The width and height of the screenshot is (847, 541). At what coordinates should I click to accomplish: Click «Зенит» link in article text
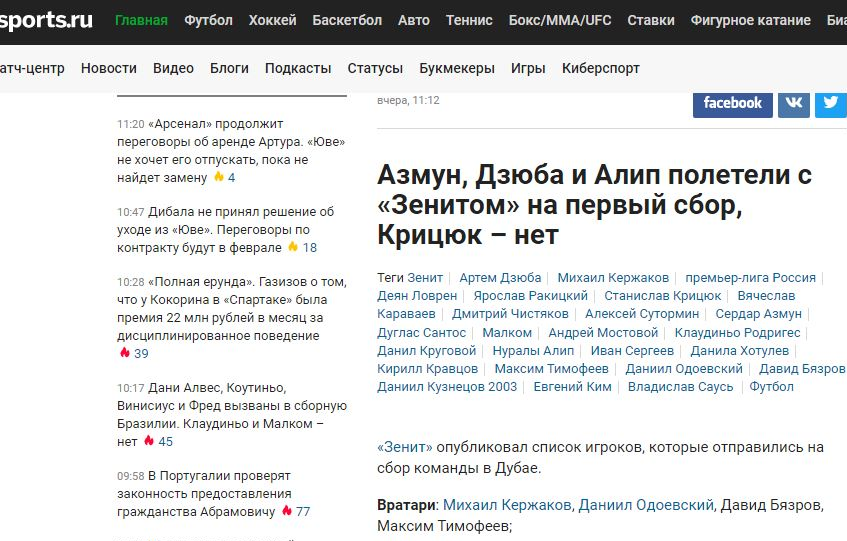(405, 447)
